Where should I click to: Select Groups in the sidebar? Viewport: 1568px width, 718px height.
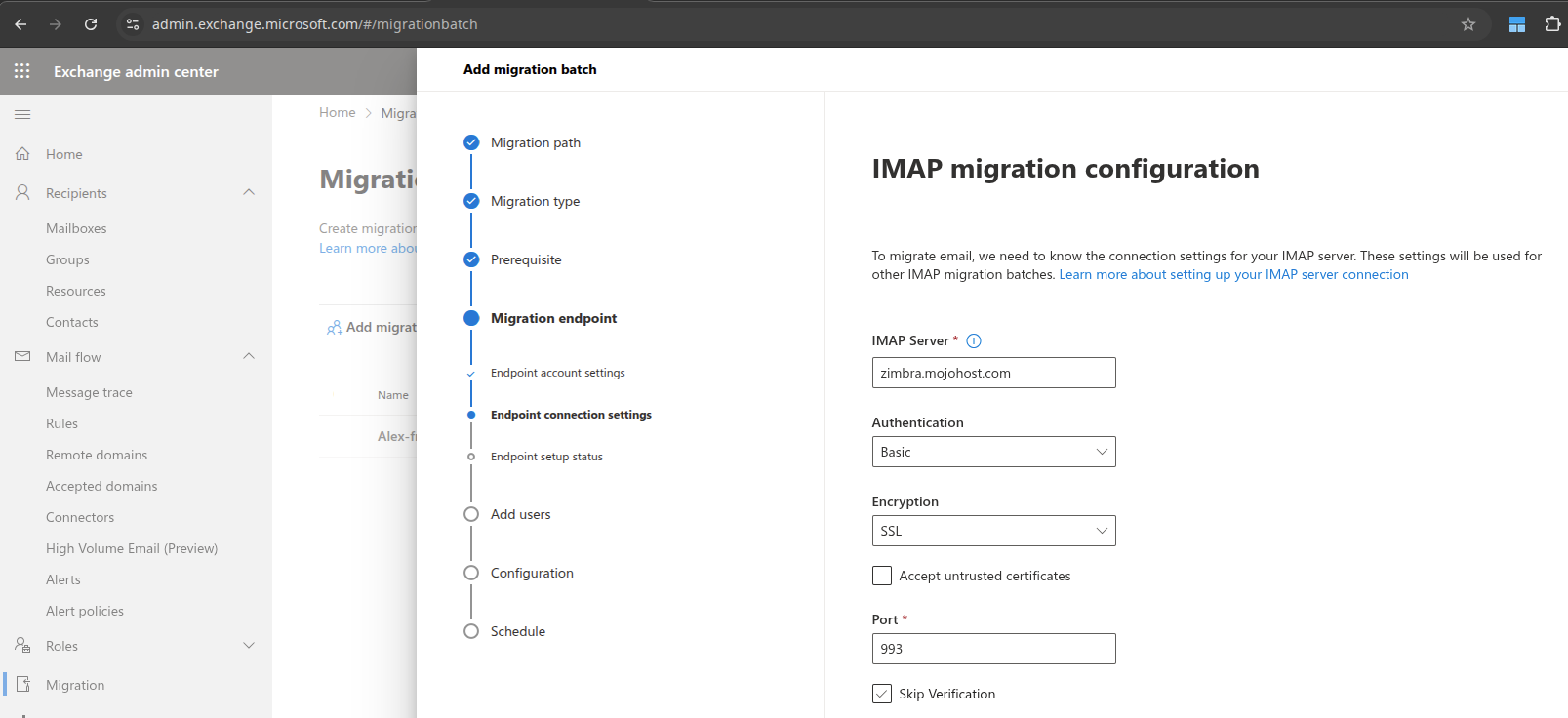coord(67,259)
